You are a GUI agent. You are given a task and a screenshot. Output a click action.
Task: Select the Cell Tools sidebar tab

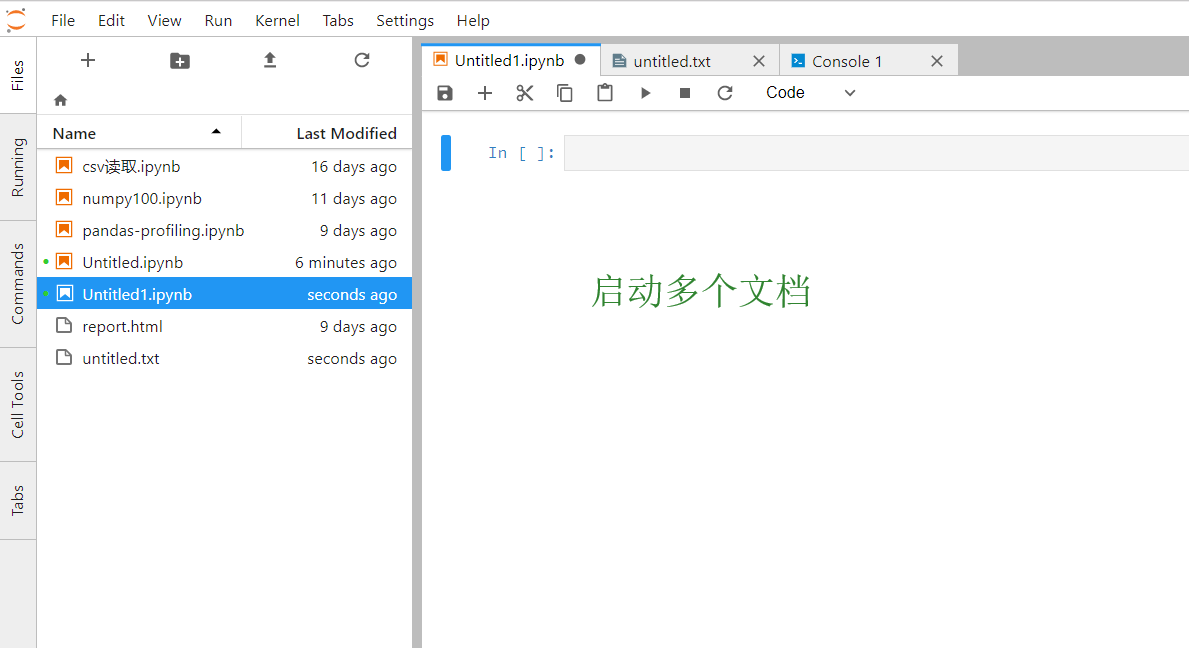point(17,405)
